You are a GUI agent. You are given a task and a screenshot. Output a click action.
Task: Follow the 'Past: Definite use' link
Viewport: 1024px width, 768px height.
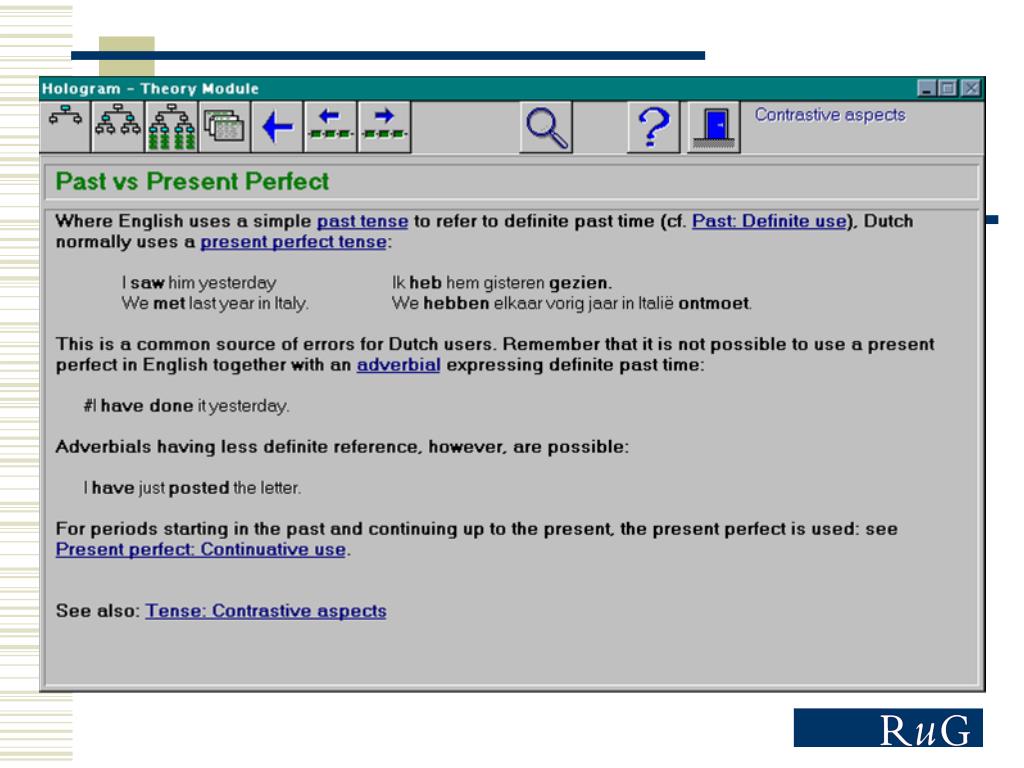pyautogui.click(x=769, y=221)
